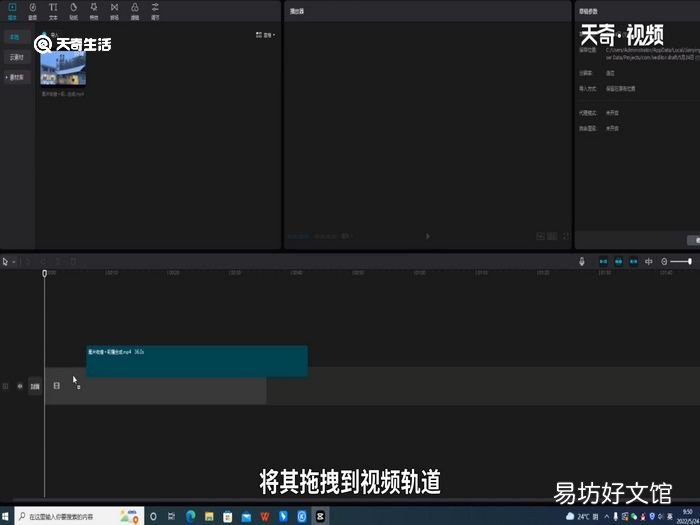This screenshot has height=525, width=700.
Task: Open the Text (文本) tab
Action: [53, 11]
